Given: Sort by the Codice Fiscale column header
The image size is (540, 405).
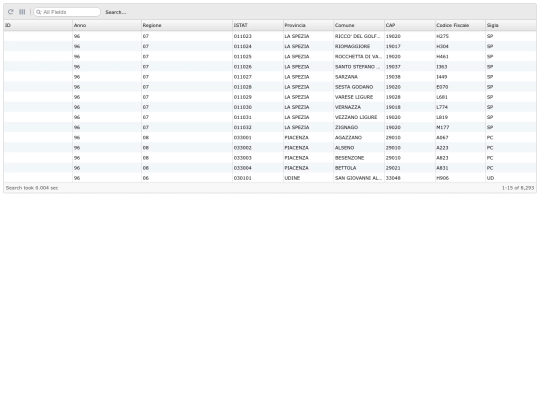Looking at the screenshot, I should (x=460, y=25).
